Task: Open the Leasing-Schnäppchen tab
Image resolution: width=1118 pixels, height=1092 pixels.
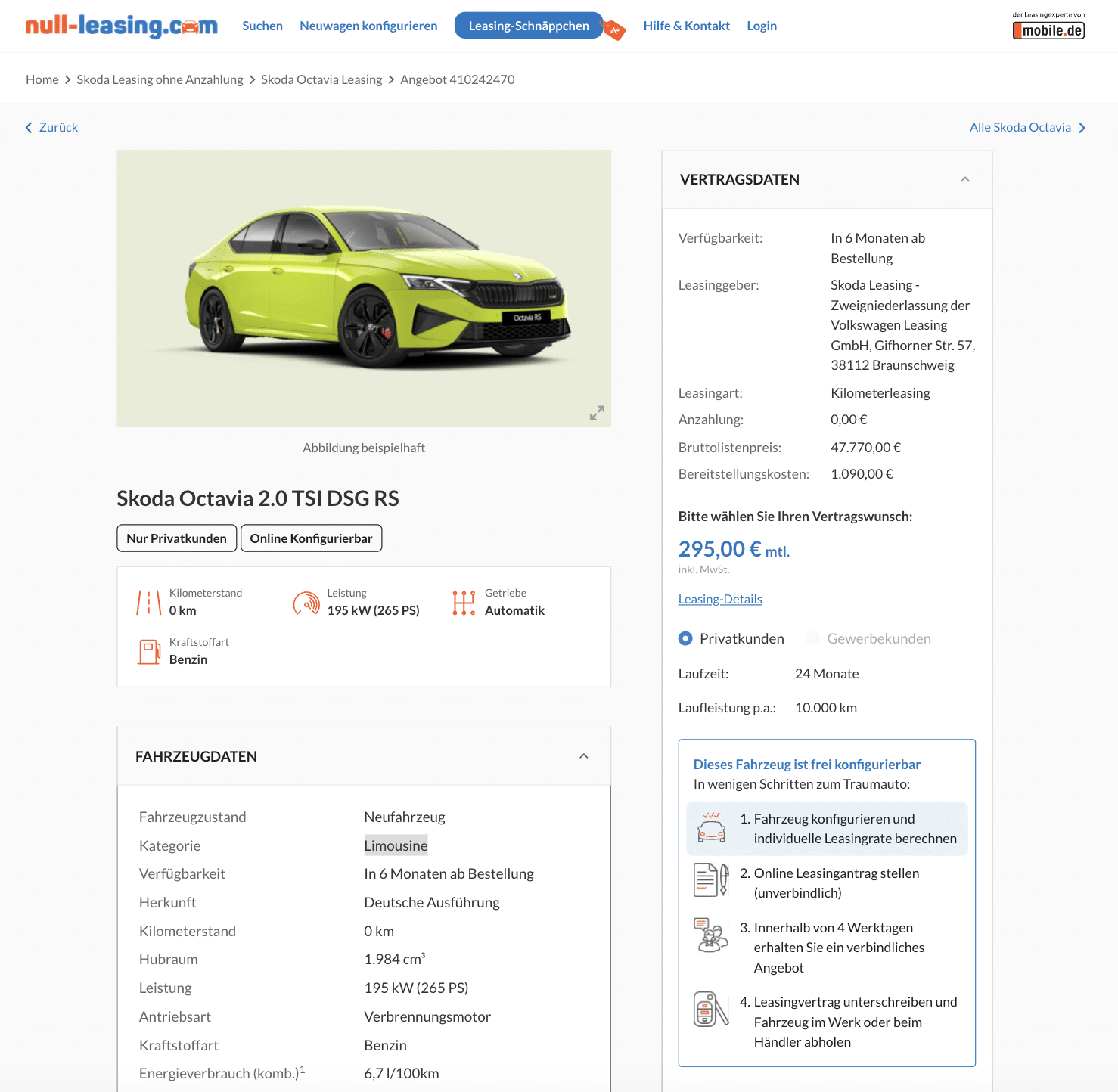Action: tap(529, 26)
